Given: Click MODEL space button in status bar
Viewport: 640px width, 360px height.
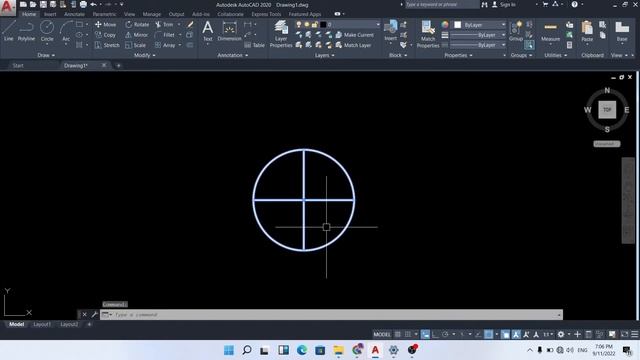Looking at the screenshot, I should 382,334.
